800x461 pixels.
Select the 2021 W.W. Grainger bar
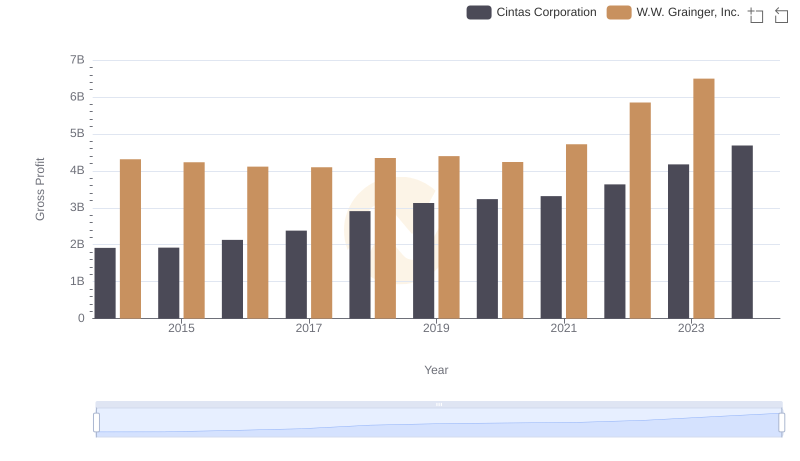click(x=577, y=231)
